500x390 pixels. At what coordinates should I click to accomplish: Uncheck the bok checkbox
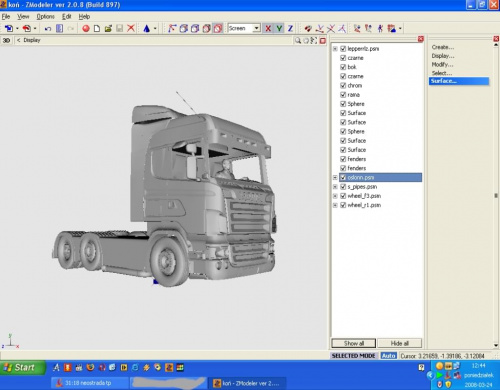[343, 67]
